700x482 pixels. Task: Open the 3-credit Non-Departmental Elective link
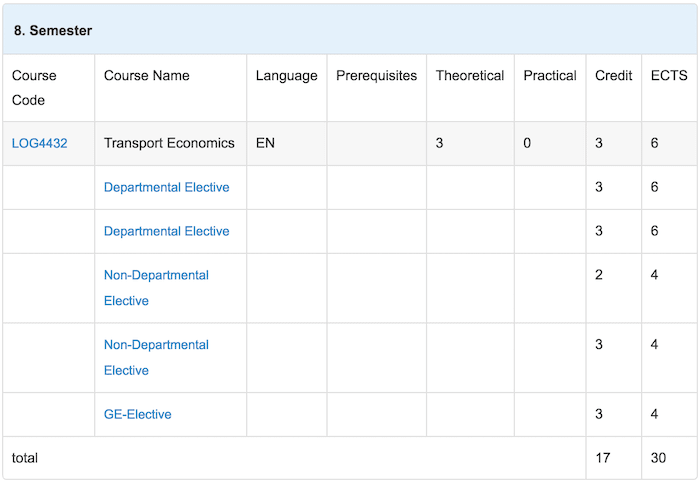pos(156,357)
